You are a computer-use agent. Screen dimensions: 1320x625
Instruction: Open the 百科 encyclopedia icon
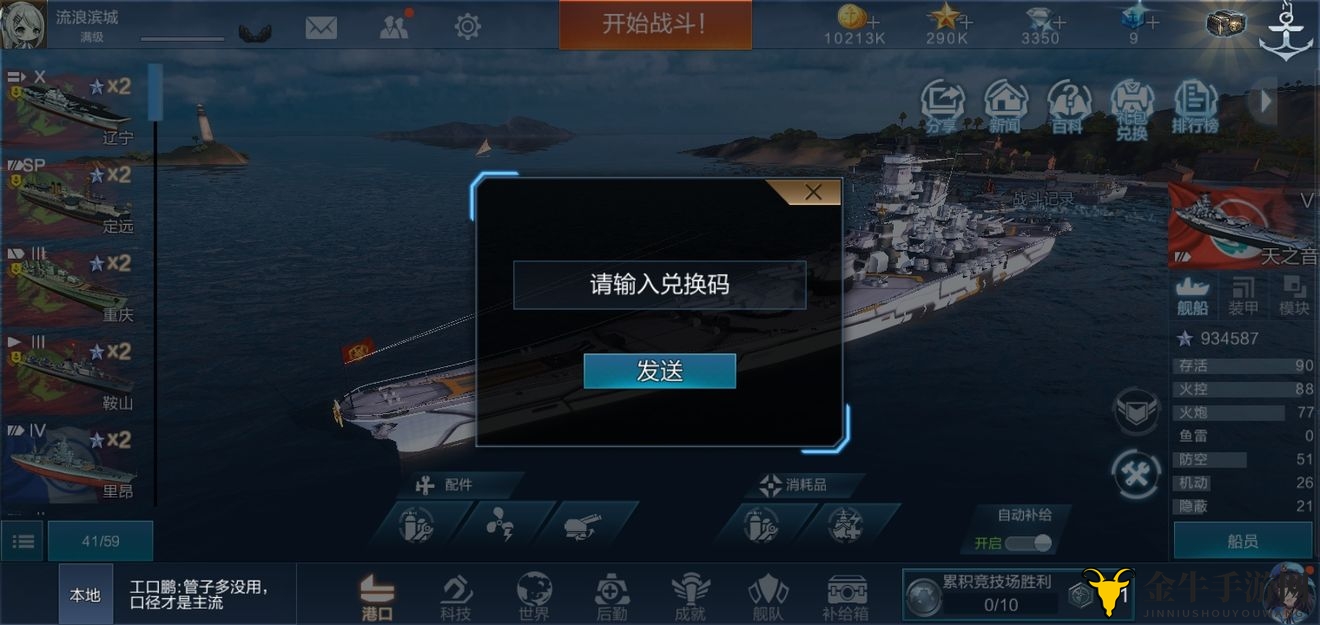[x=1068, y=107]
